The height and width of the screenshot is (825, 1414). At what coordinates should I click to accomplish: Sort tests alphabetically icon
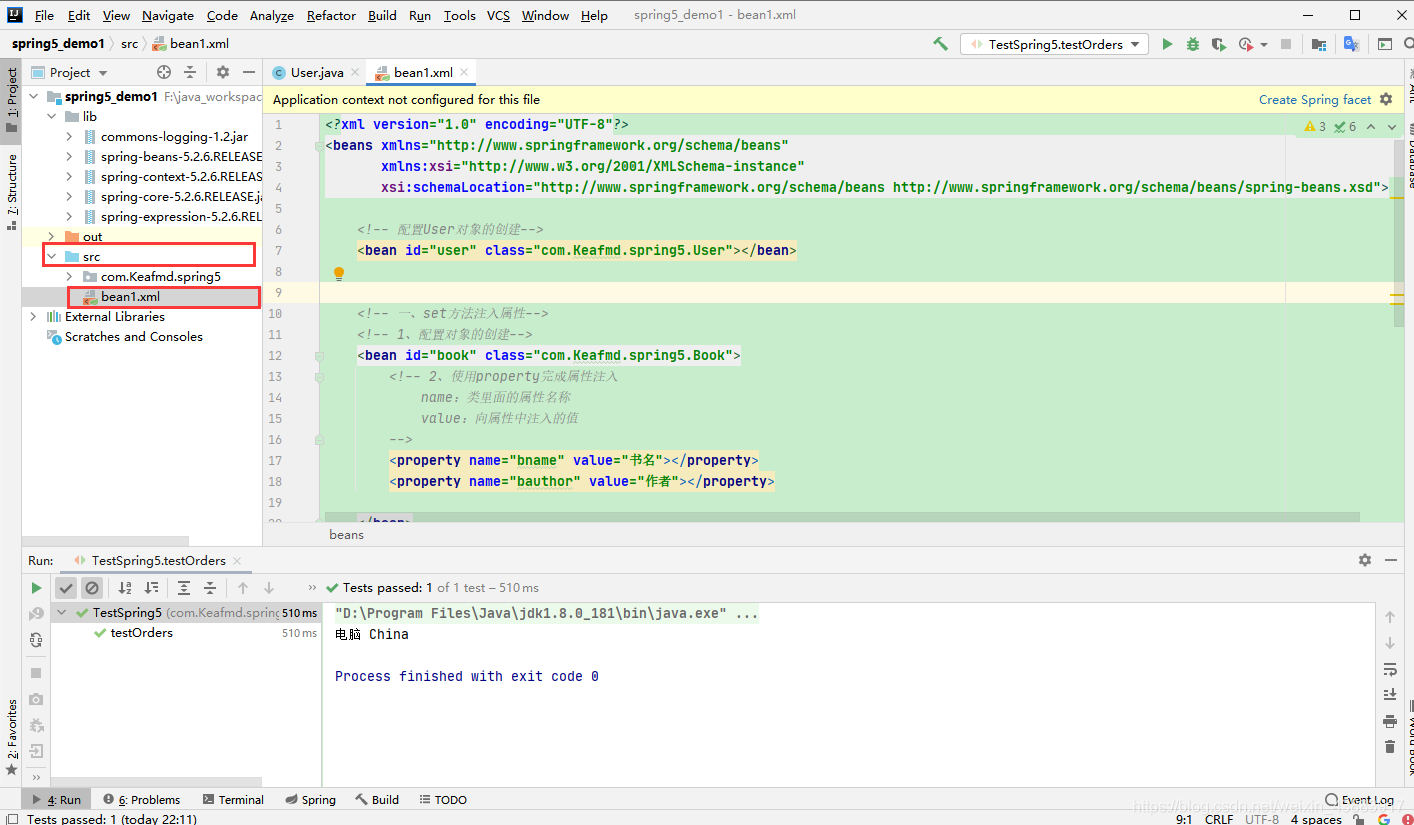coord(125,588)
